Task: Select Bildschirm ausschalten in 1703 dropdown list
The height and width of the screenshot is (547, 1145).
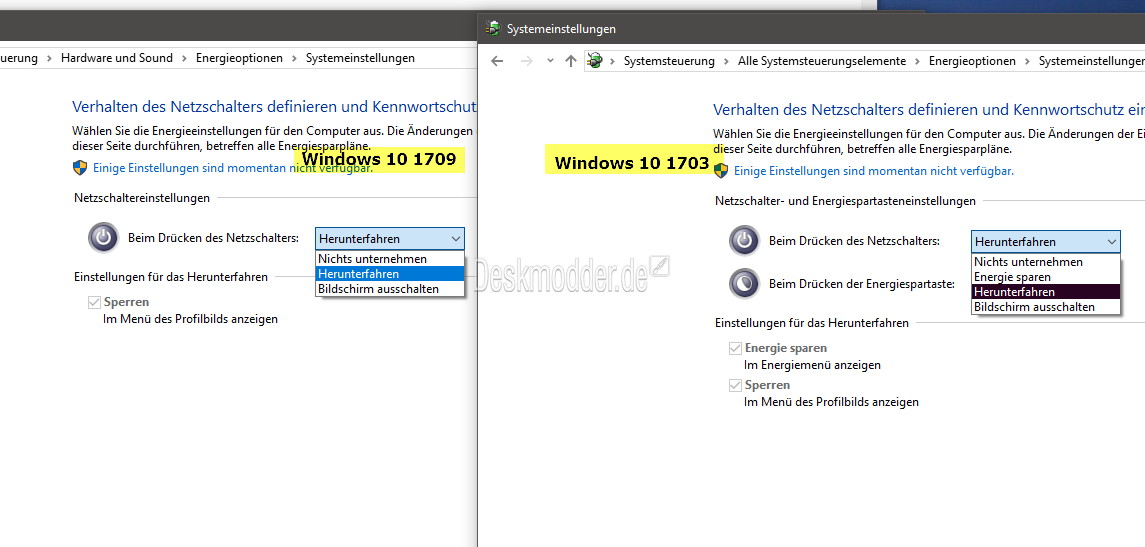Action: click(1046, 307)
